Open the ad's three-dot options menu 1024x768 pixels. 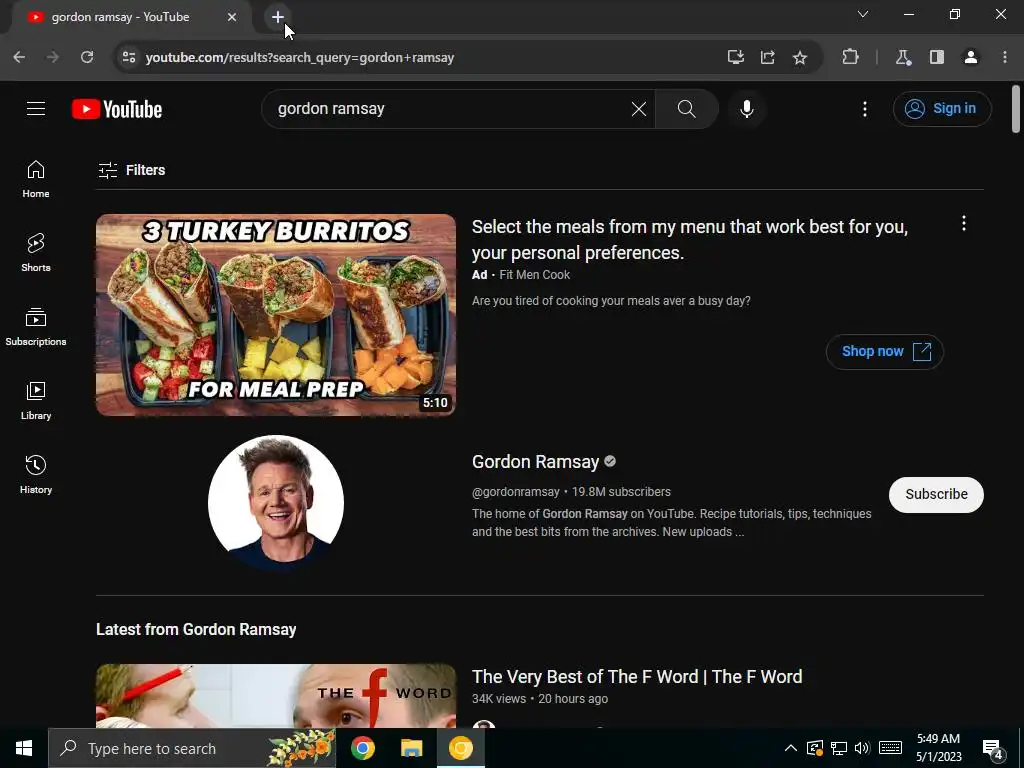964,223
